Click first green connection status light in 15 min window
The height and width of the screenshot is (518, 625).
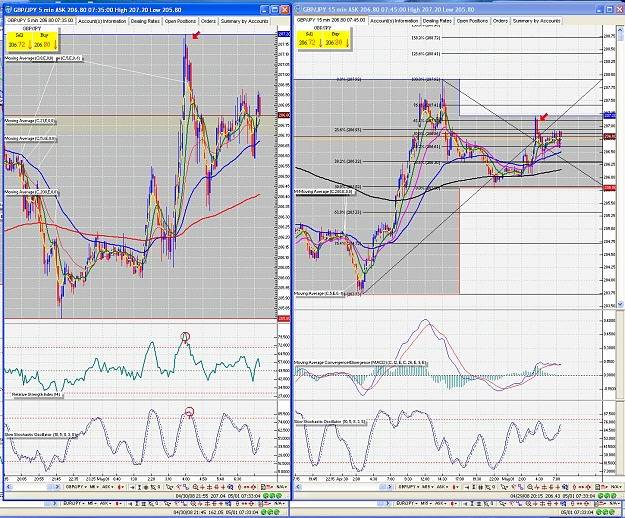600,496
